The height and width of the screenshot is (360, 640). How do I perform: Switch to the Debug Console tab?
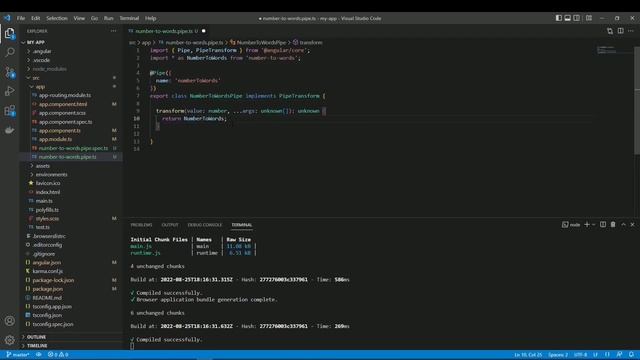tap(204, 225)
